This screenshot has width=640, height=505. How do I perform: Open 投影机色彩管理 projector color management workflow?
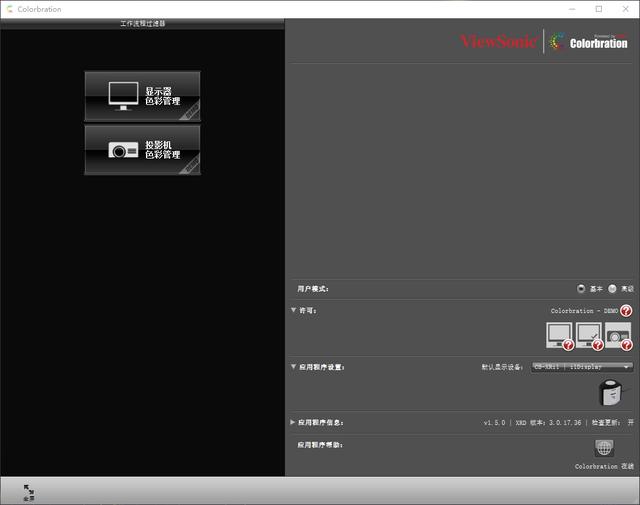click(x=142, y=150)
